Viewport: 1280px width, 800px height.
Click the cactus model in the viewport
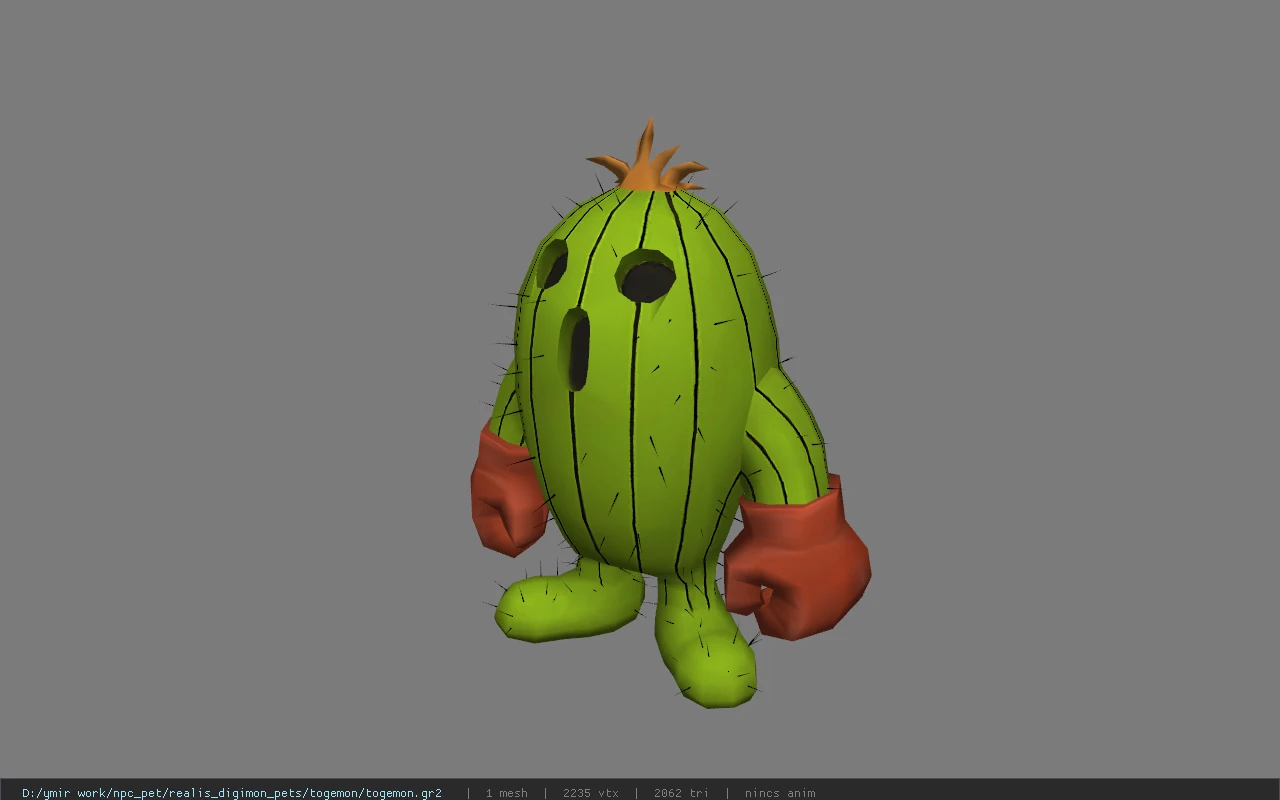pyautogui.click(x=670, y=415)
